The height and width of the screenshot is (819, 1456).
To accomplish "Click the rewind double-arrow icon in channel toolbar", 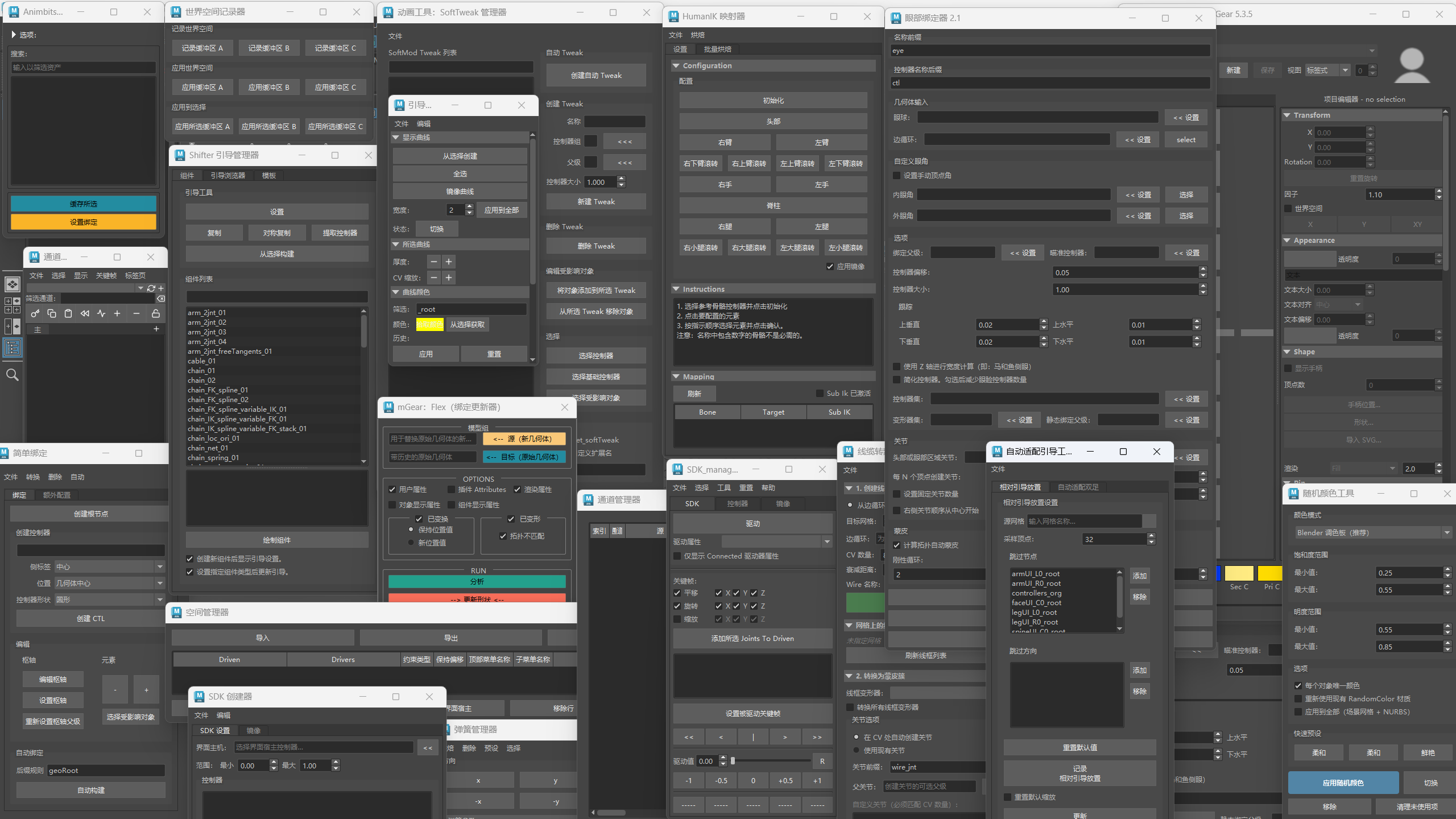I will [x=85, y=313].
